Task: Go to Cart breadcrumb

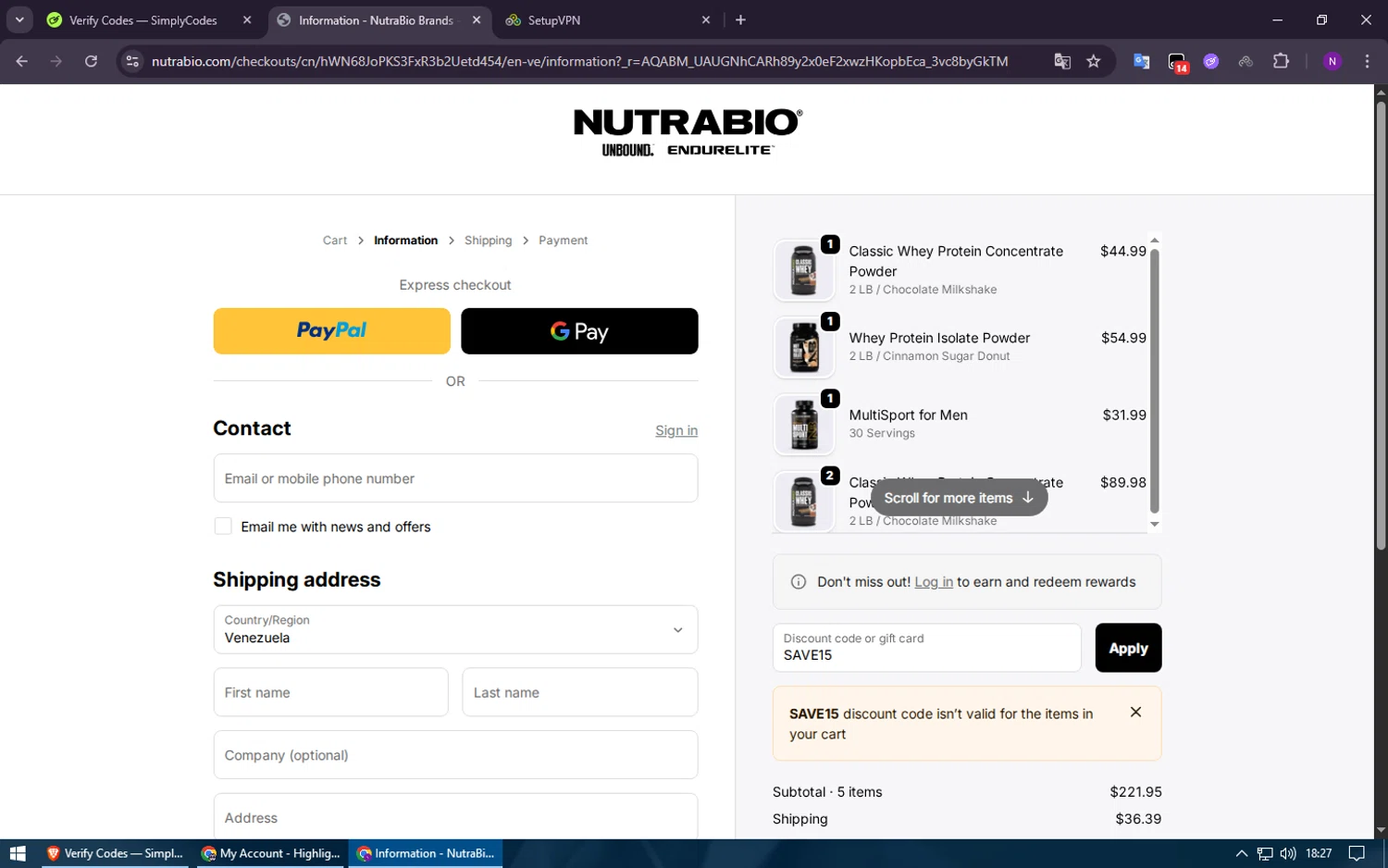Action: pos(334,240)
